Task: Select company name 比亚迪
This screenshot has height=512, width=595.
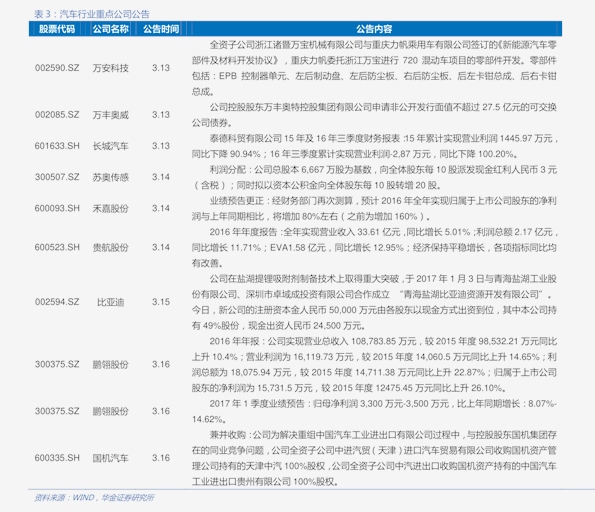Action: pos(110,302)
